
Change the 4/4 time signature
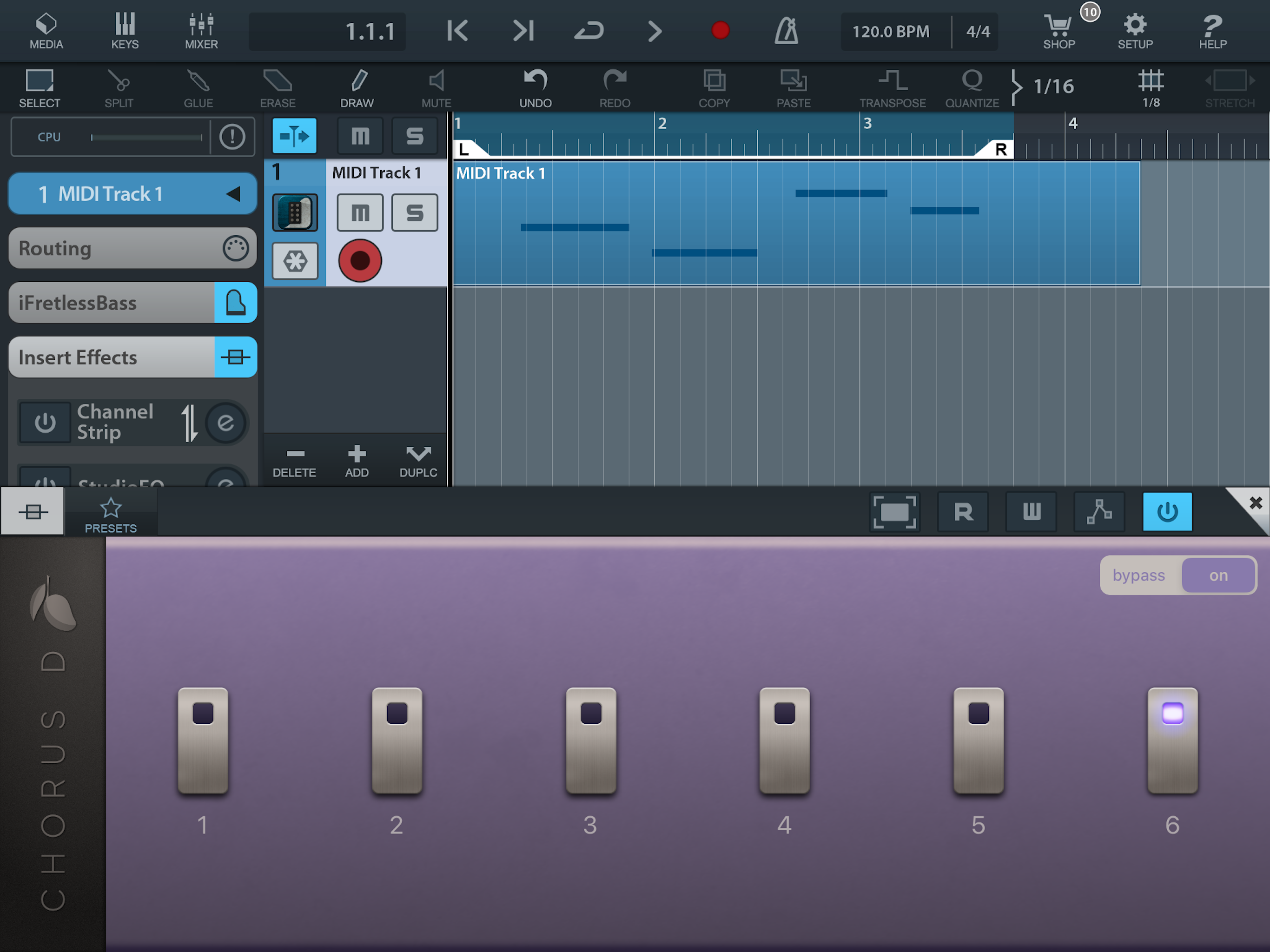click(977, 32)
